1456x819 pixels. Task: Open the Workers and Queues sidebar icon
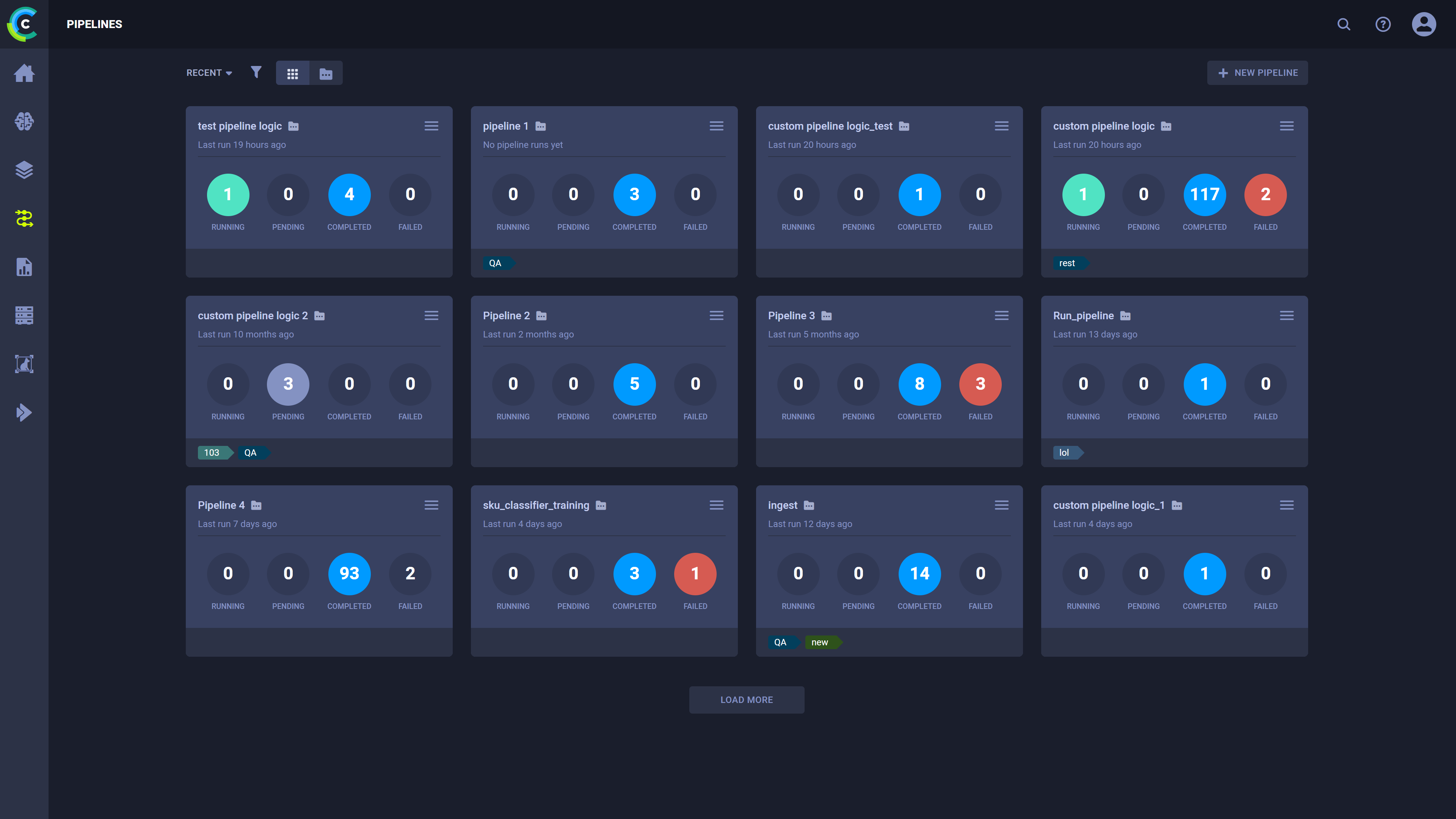coord(24,315)
